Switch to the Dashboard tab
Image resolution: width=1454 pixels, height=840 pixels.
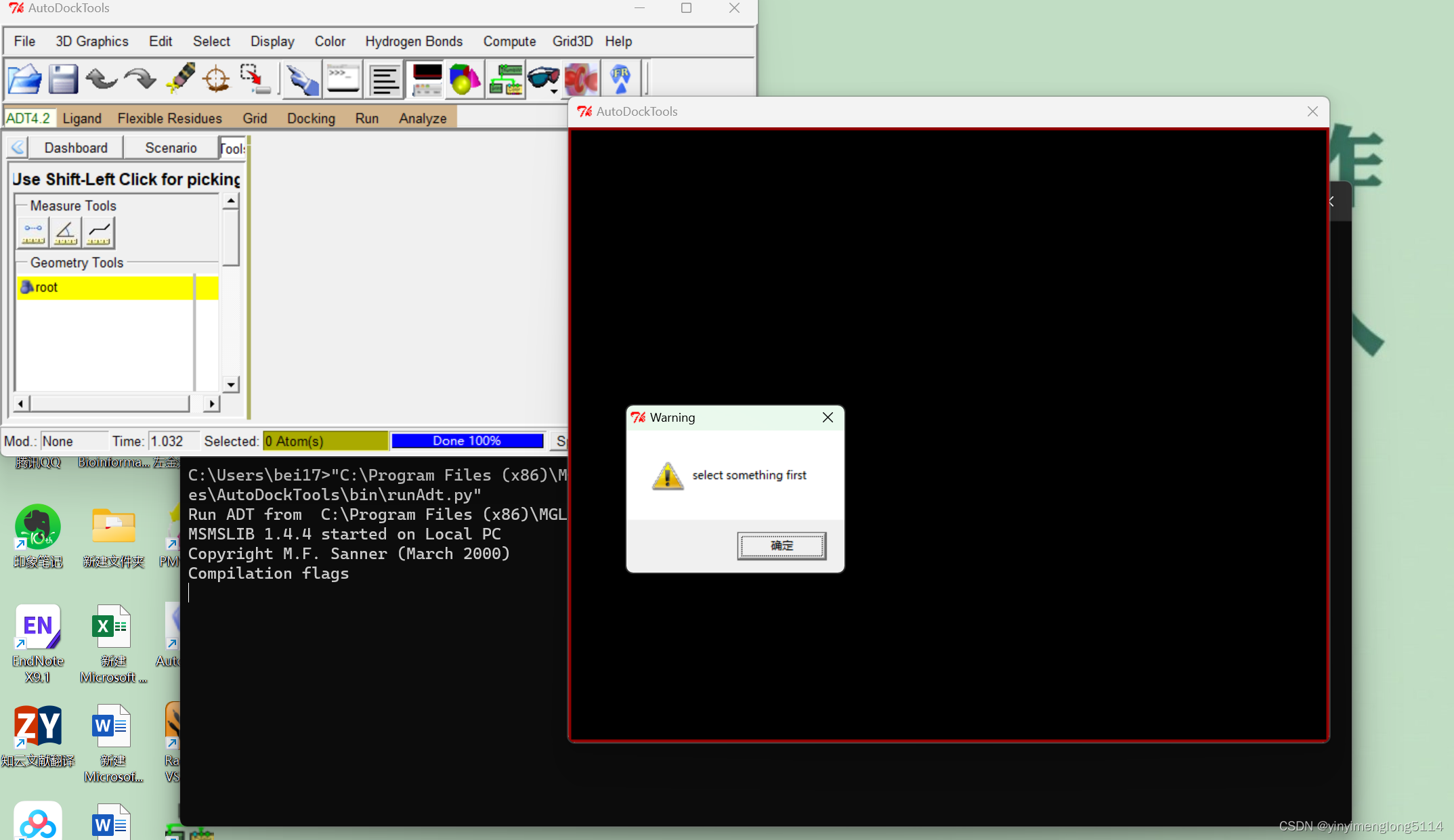(x=76, y=148)
